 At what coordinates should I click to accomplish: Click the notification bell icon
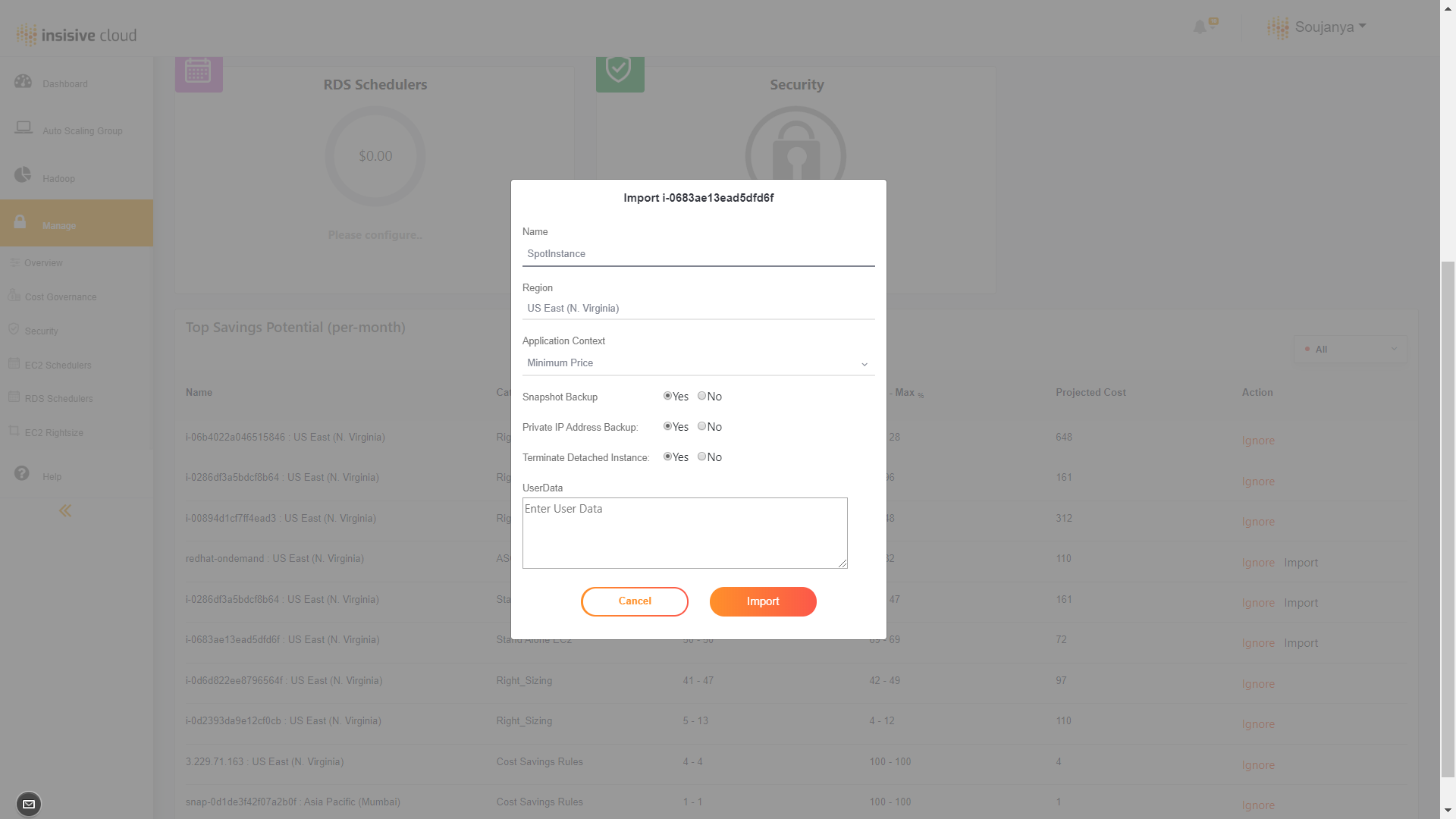1200,27
